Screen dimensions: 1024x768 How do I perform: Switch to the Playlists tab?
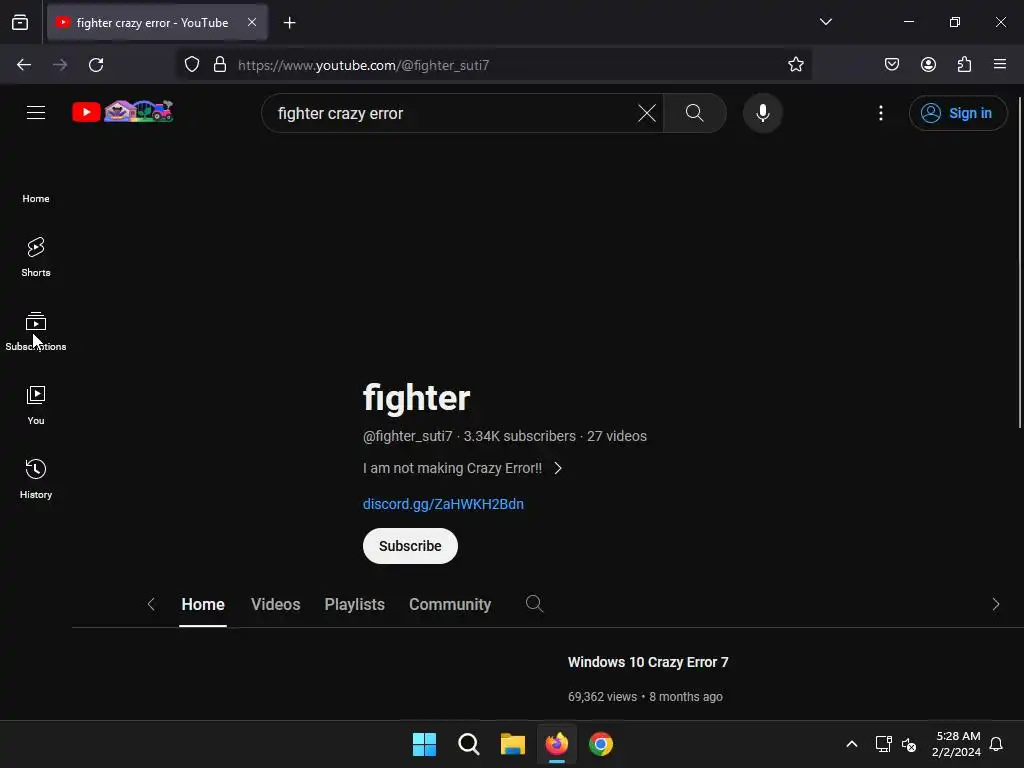355,605
